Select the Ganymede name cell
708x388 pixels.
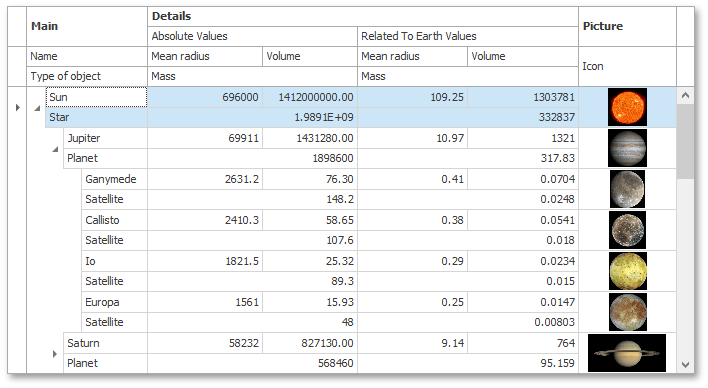click(x=114, y=179)
